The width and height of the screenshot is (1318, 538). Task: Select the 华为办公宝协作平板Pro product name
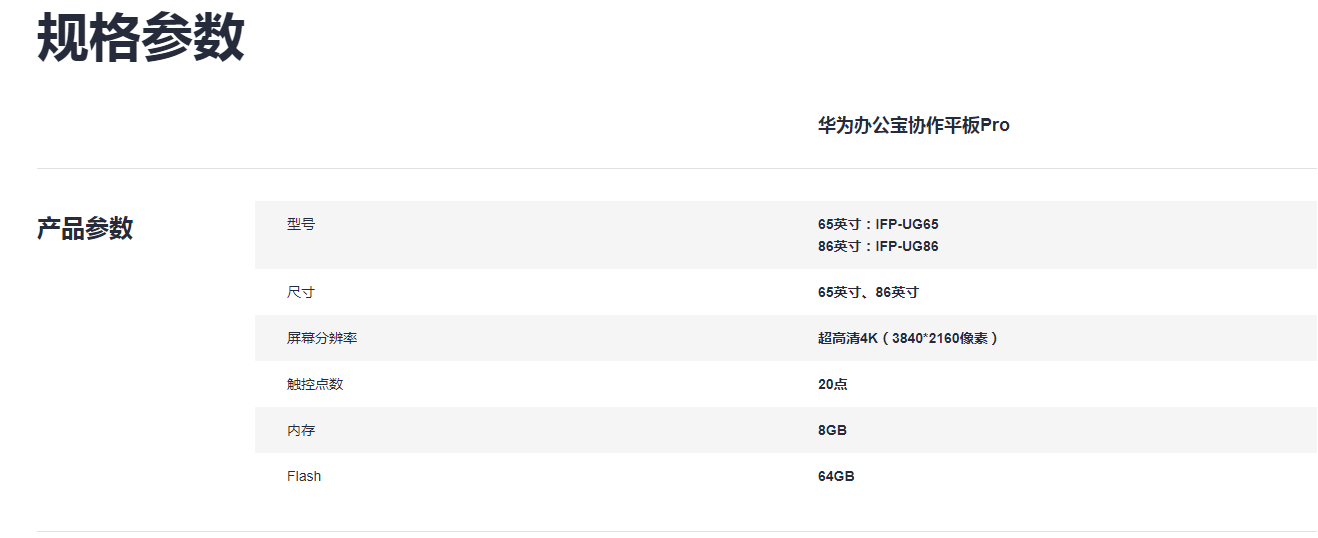[x=914, y=126]
